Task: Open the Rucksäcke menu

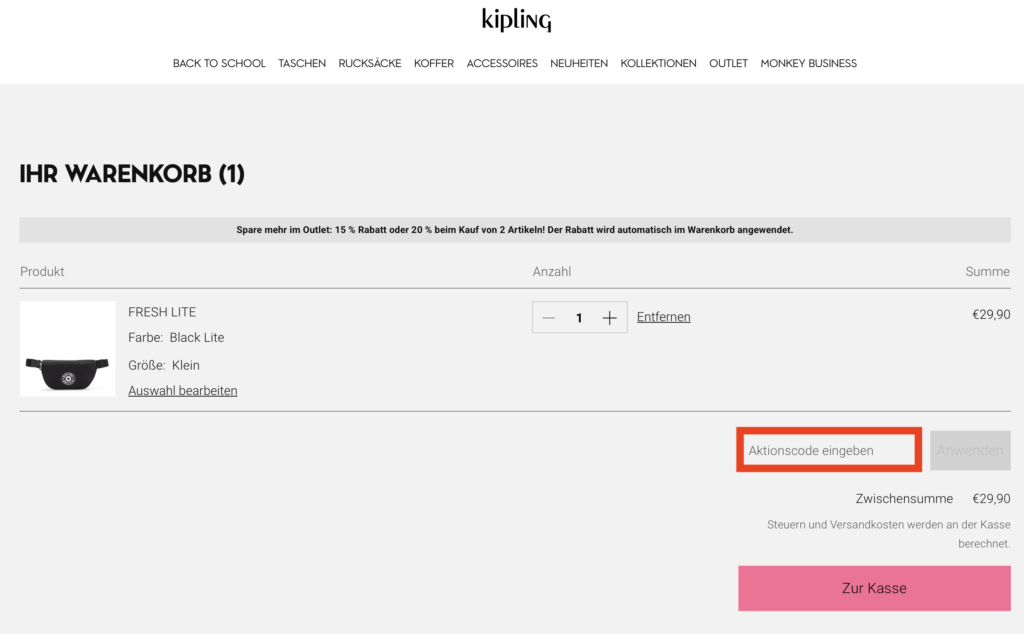Action: coord(370,63)
